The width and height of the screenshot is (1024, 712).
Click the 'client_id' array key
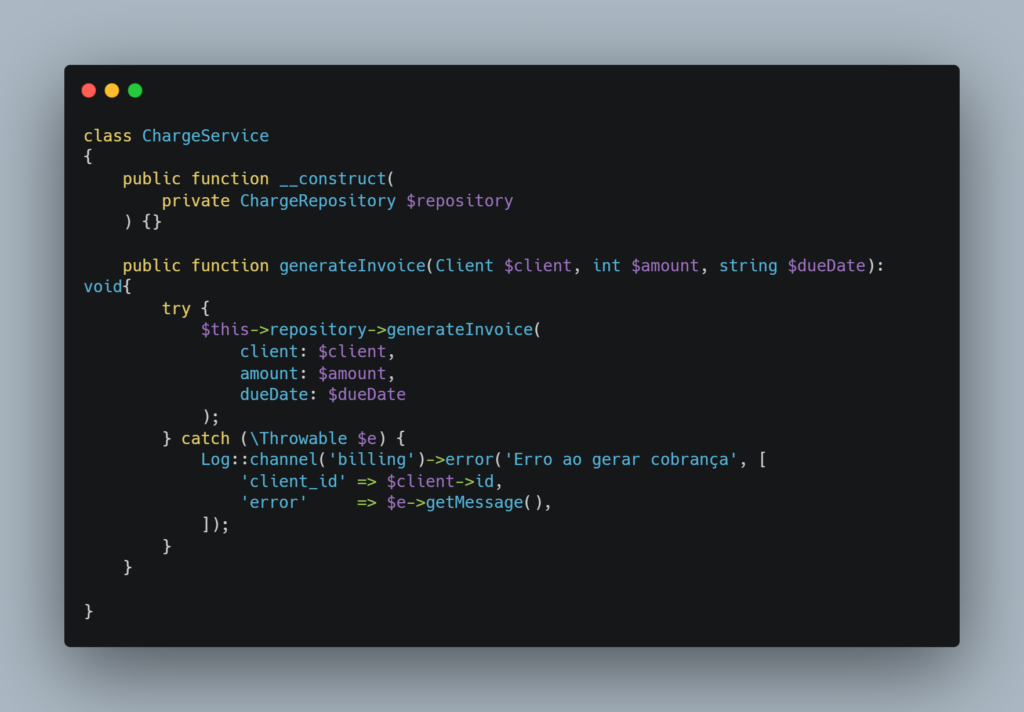pyautogui.click(x=293, y=481)
